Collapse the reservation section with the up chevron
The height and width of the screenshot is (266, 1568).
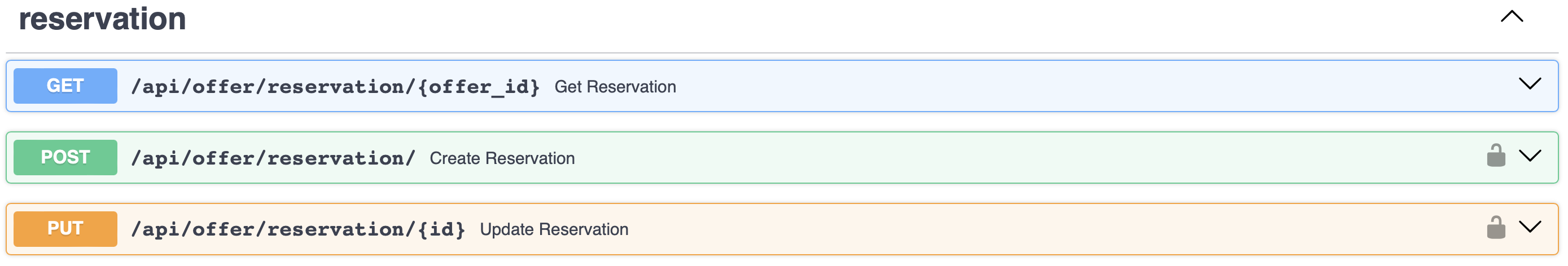coord(1512,17)
